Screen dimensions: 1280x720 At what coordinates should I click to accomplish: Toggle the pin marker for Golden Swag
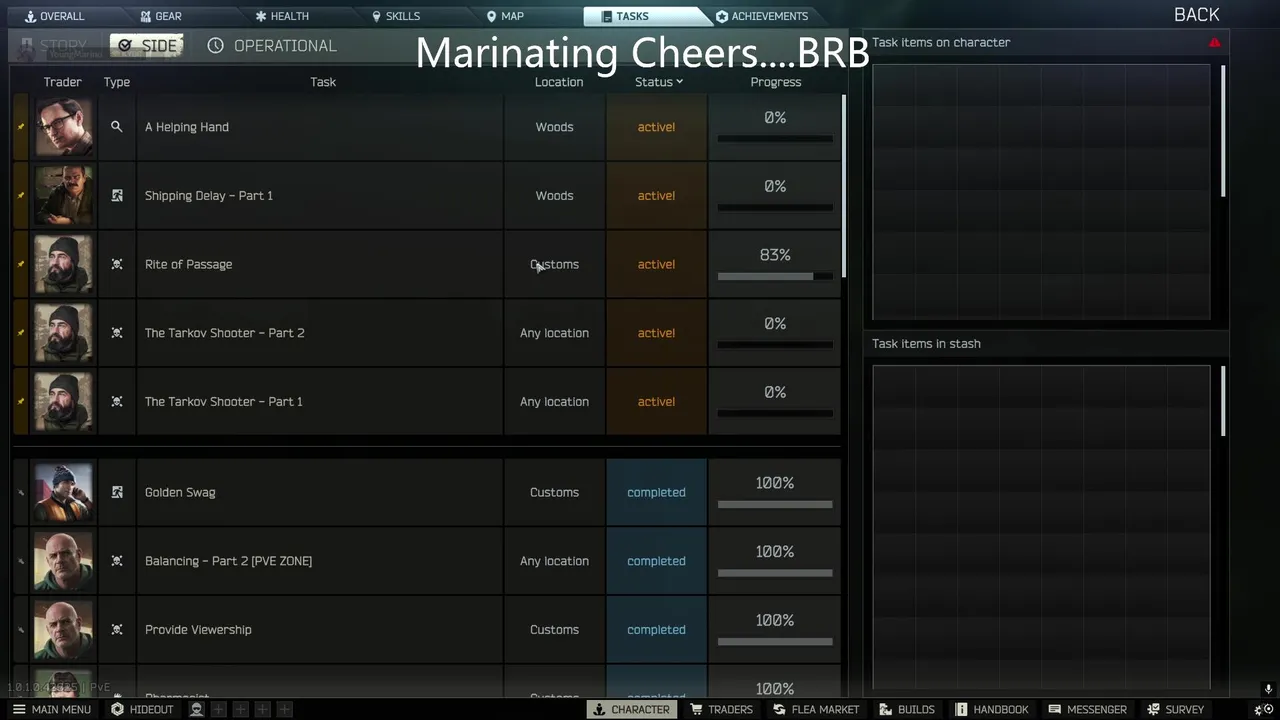pos(21,492)
